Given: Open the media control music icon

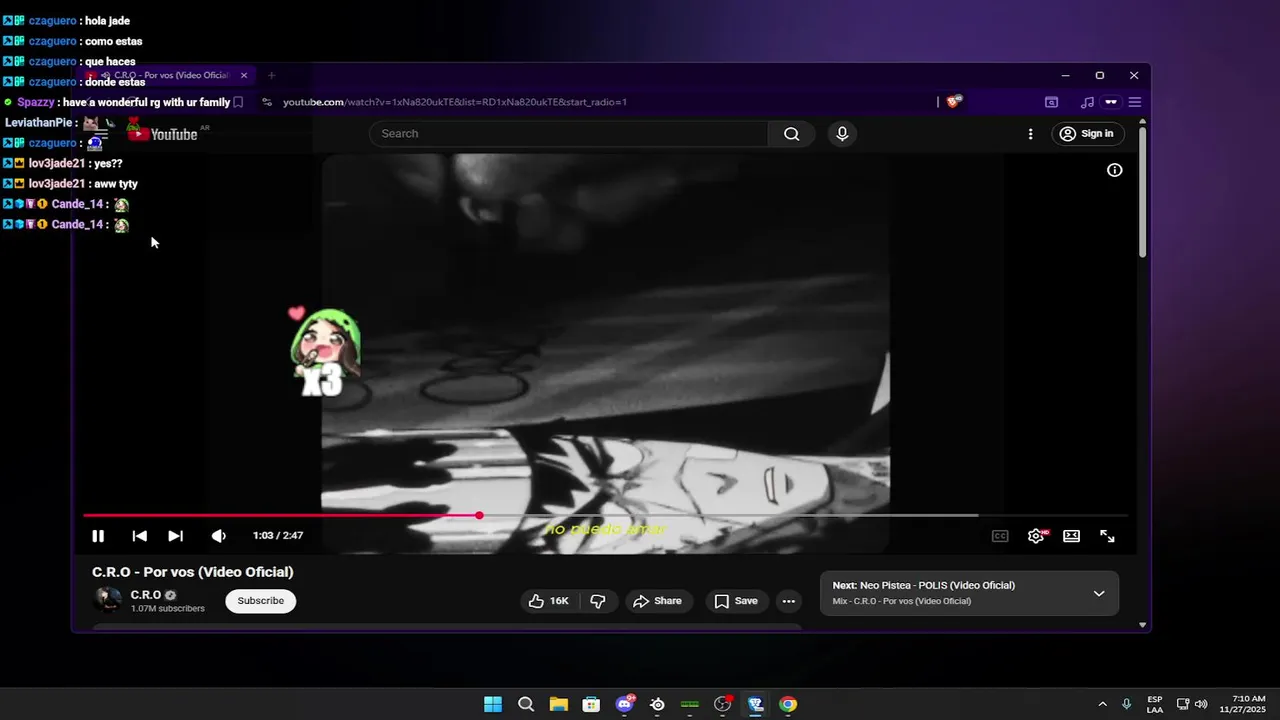Looking at the screenshot, I should tap(1087, 102).
